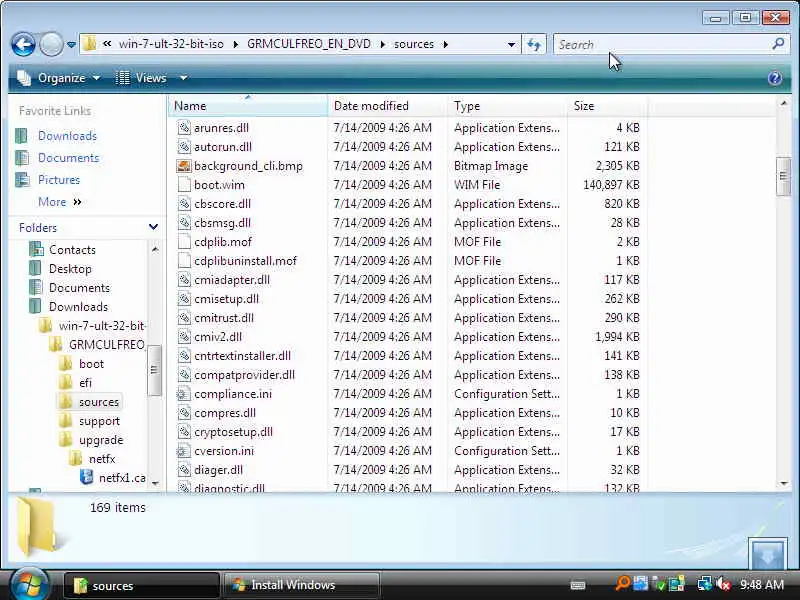Screen dimensions: 800x600
Task: Select the boot folder in tree
Action: tap(91, 364)
